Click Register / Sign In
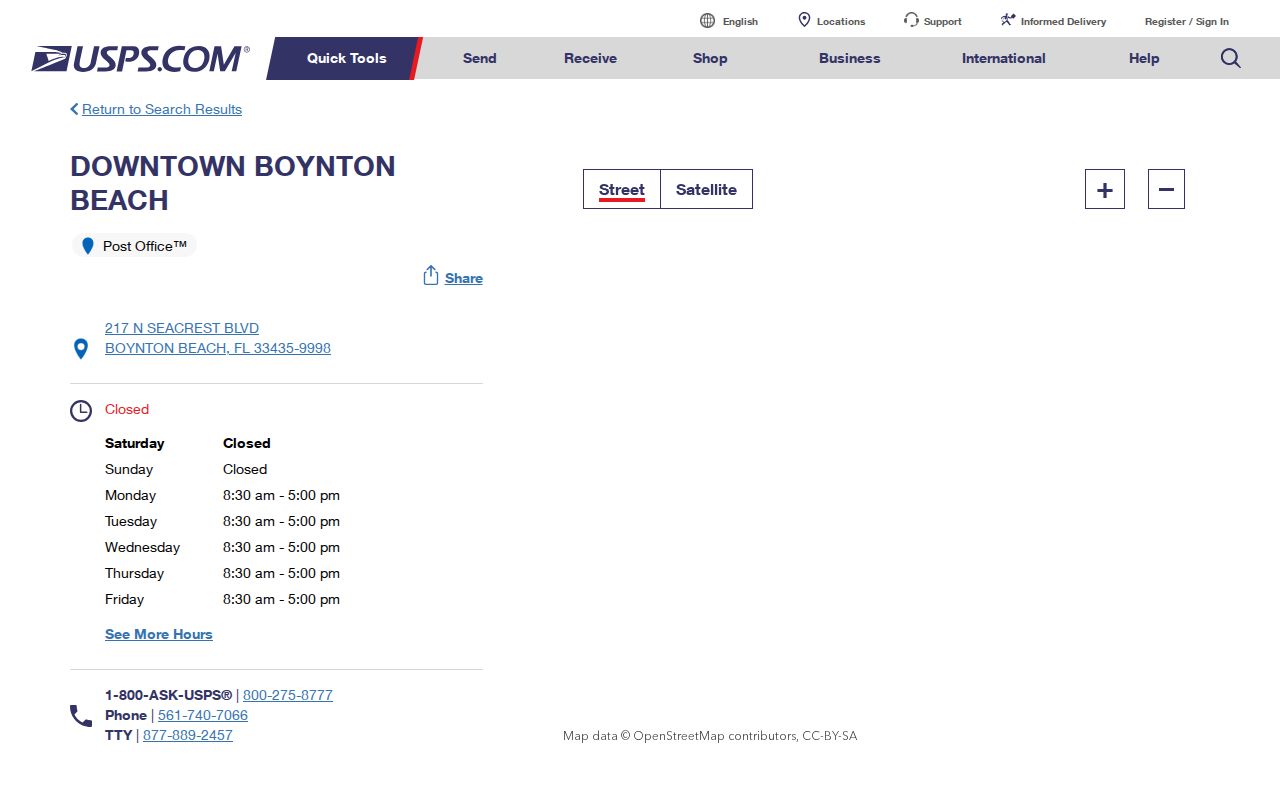The image size is (1280, 800). [1187, 21]
